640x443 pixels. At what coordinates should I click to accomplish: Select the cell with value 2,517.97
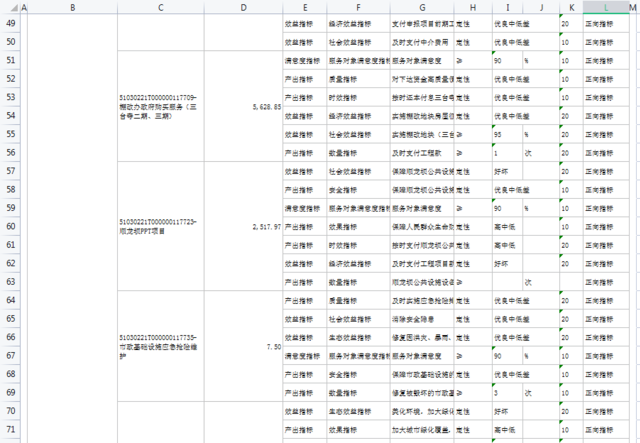(x=242, y=227)
